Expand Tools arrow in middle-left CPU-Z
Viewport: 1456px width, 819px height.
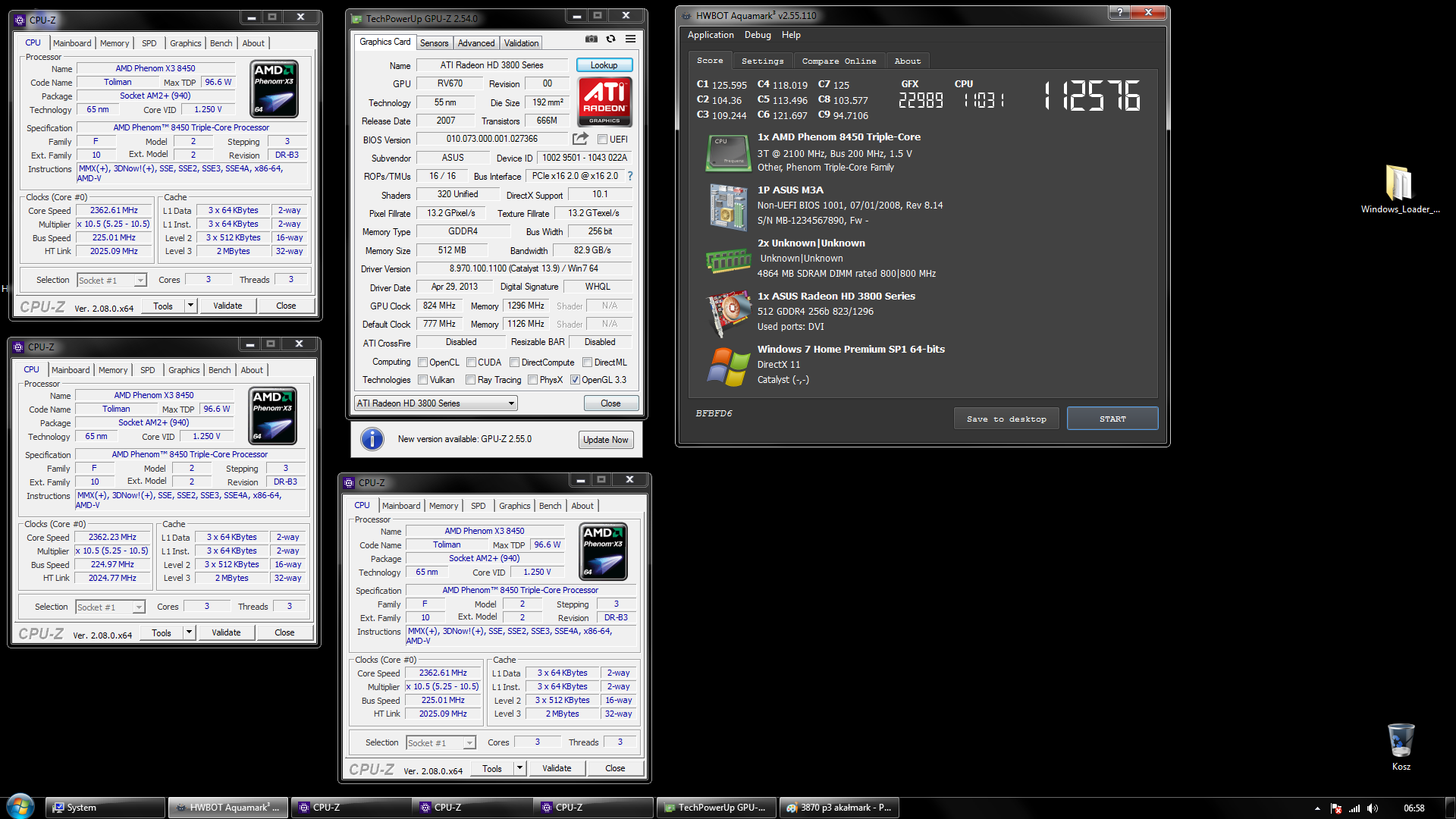[189, 632]
